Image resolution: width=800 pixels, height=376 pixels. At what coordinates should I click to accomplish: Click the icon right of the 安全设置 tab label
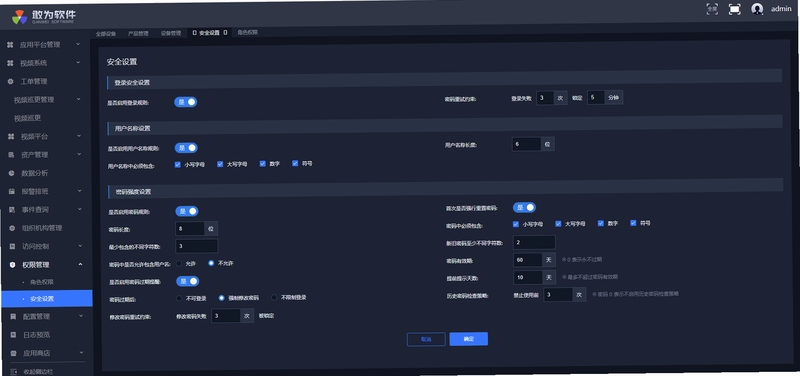coord(225,33)
